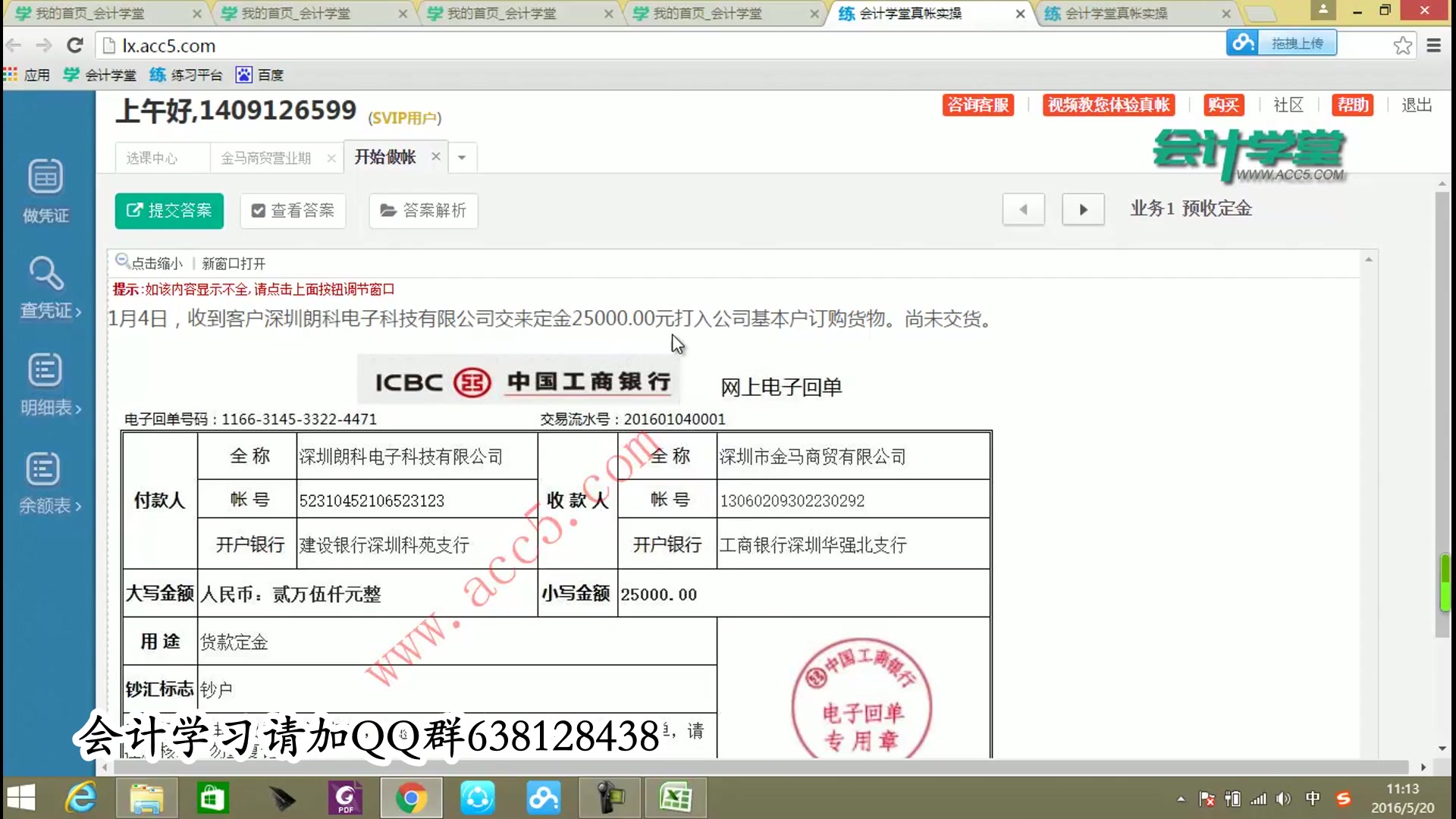The height and width of the screenshot is (819, 1456).
Task: Launch Excel from the taskbar
Action: click(675, 798)
